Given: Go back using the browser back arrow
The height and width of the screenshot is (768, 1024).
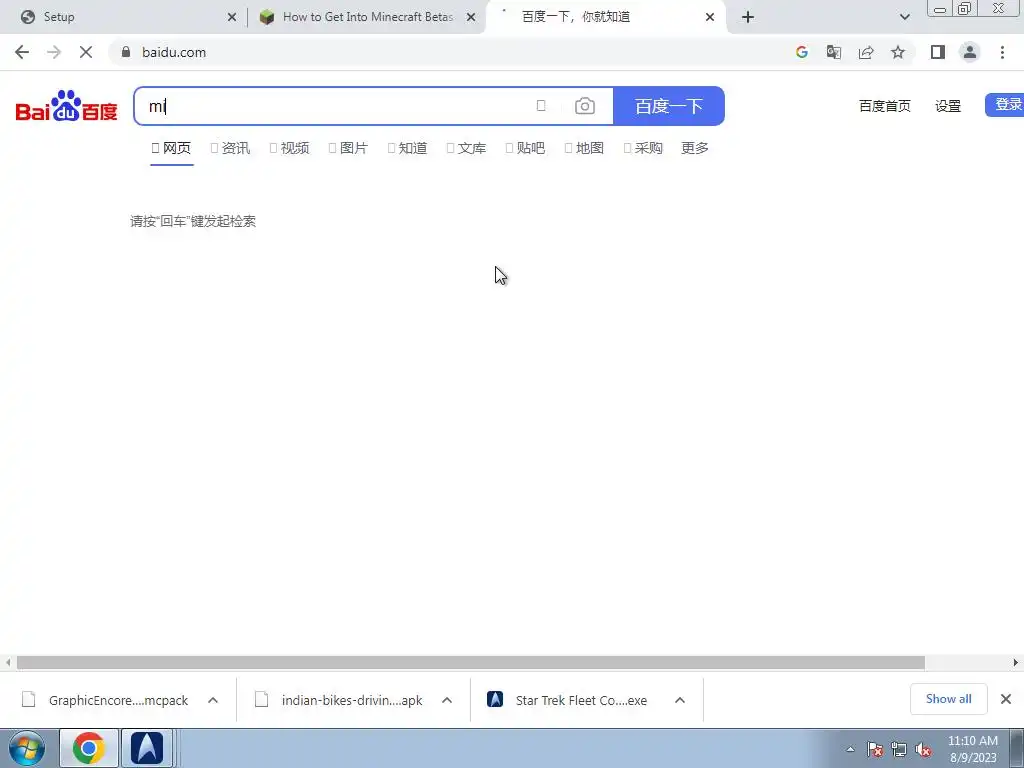Looking at the screenshot, I should click(22, 52).
